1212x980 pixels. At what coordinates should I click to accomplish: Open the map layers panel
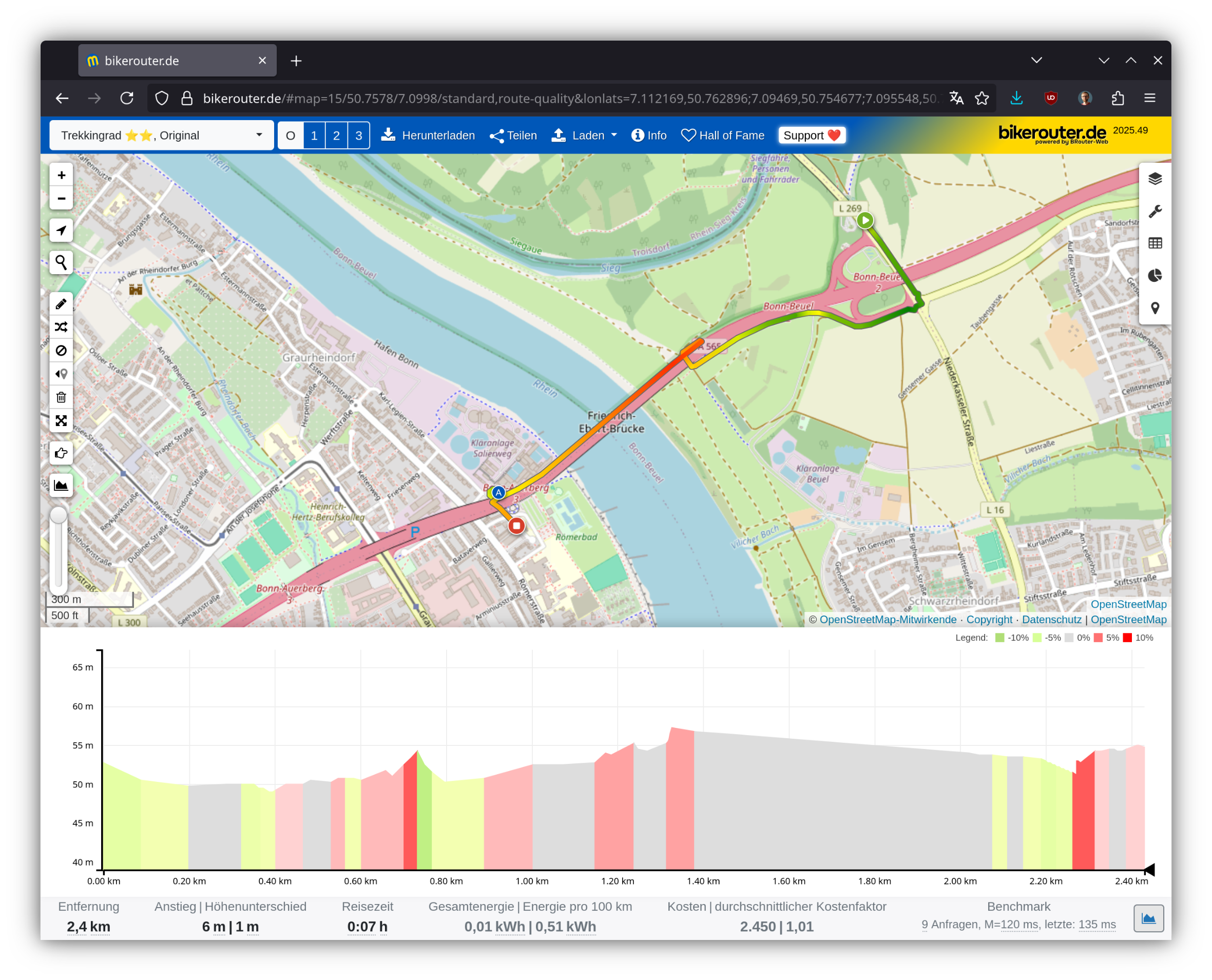(x=1155, y=179)
